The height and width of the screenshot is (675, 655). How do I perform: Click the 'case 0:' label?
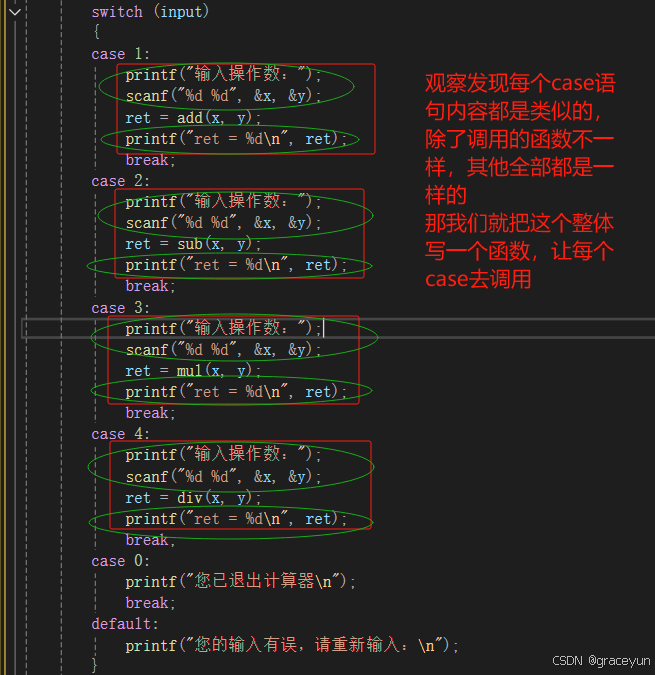(120, 561)
